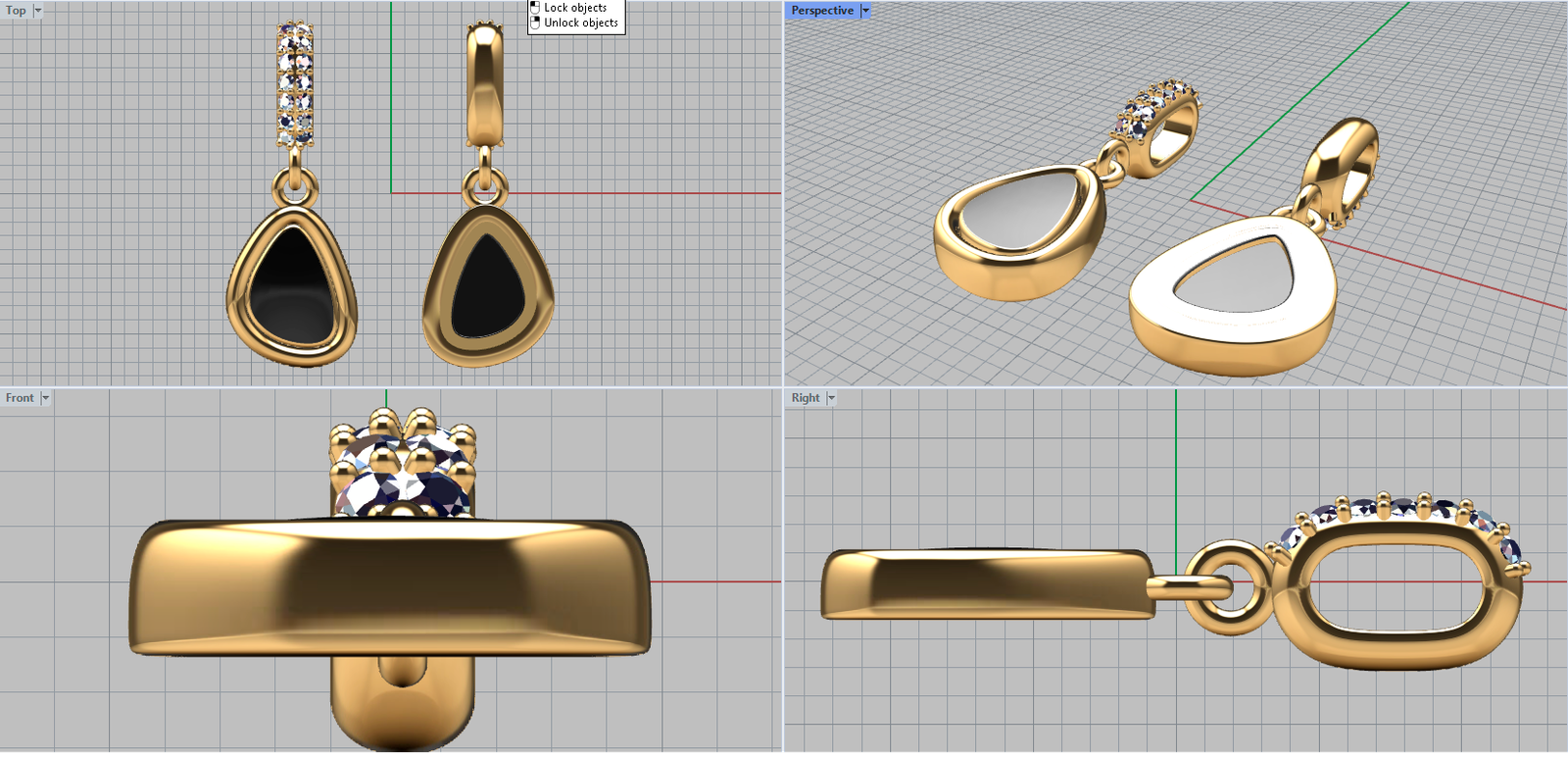
Task: Open the Front viewport dropdown arrow
Action: [45, 398]
